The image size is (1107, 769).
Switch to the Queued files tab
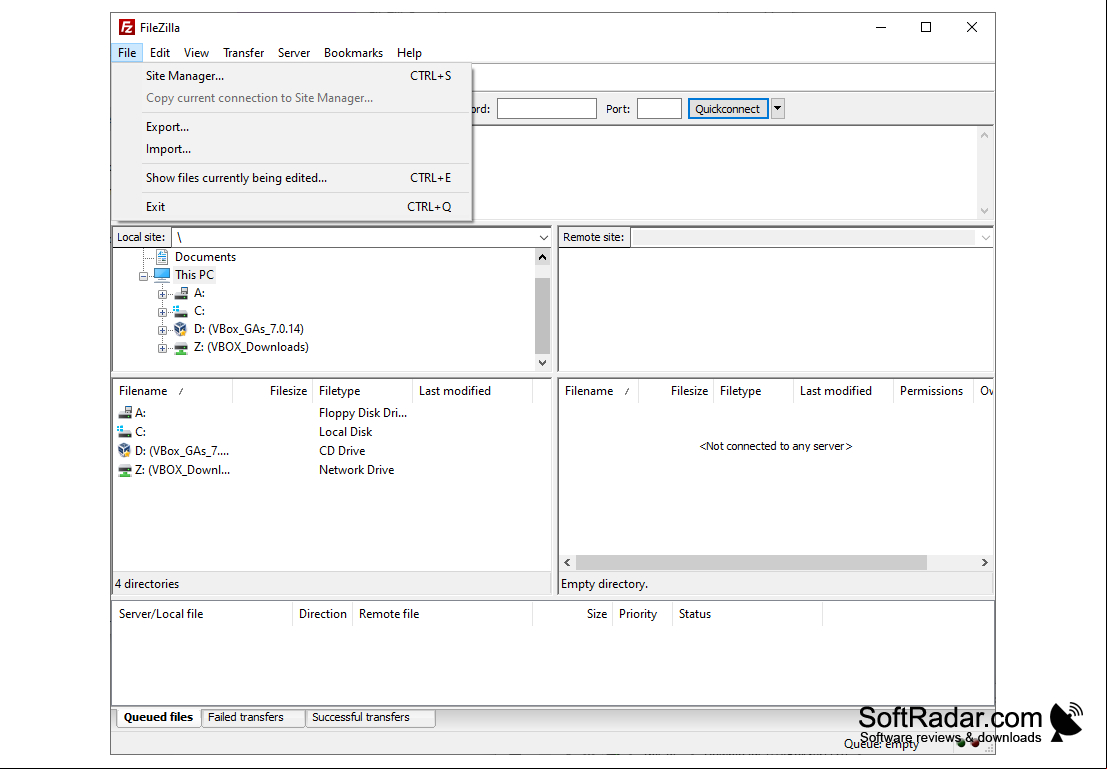point(158,717)
